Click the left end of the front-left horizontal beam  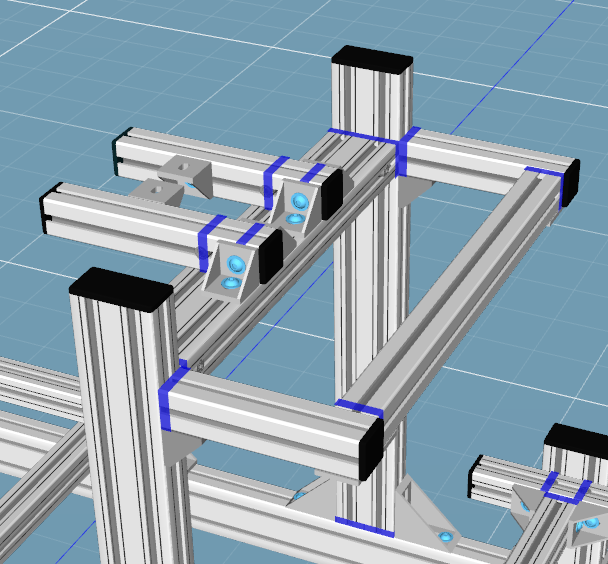point(46,208)
